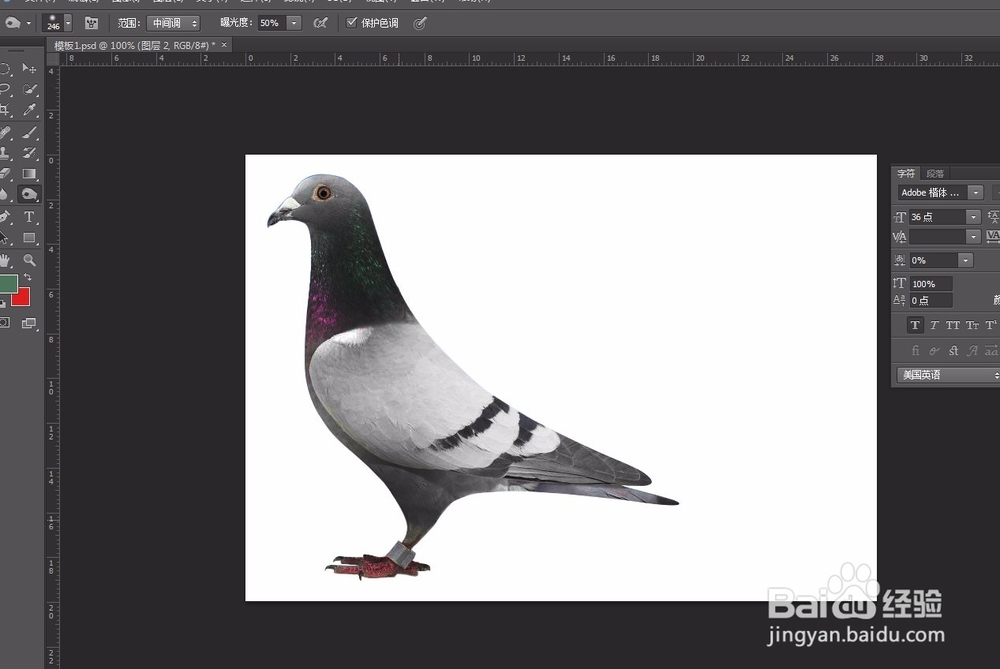The image size is (1000, 669).
Task: Select the Lasso tool
Action: 5,89
